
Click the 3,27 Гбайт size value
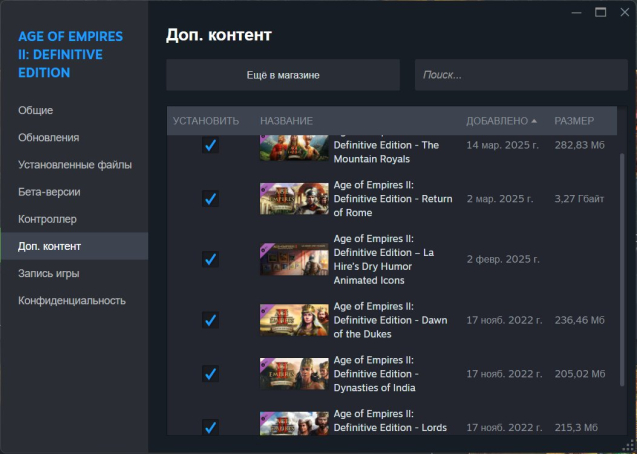(579, 199)
